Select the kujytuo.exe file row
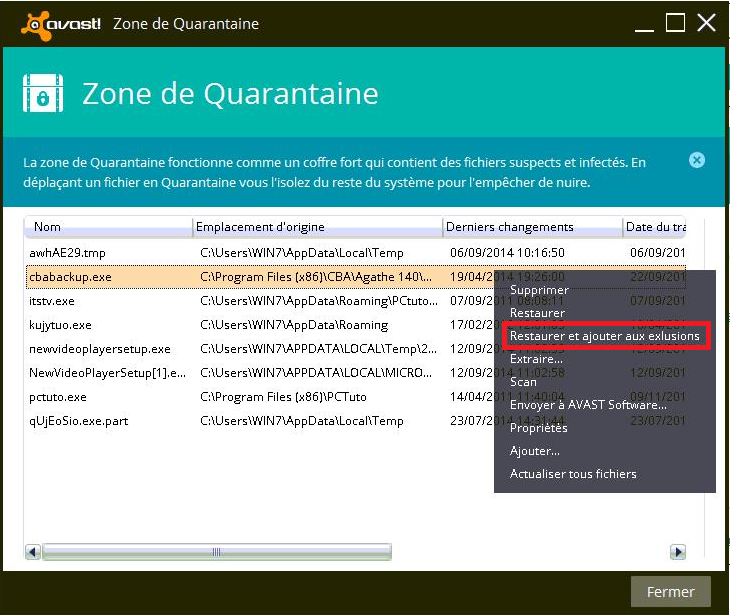The width and height of the screenshot is (730, 616). (260, 325)
